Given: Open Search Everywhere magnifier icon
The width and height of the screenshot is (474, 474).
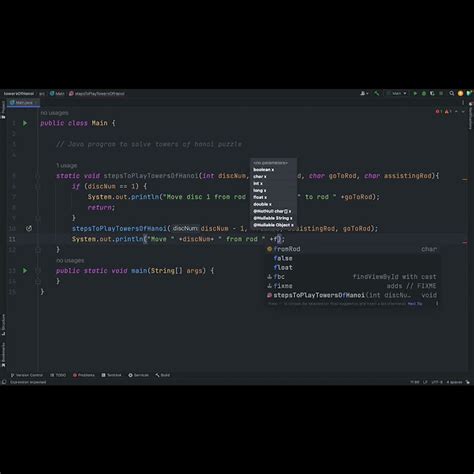Looking at the screenshot, I should 451,93.
